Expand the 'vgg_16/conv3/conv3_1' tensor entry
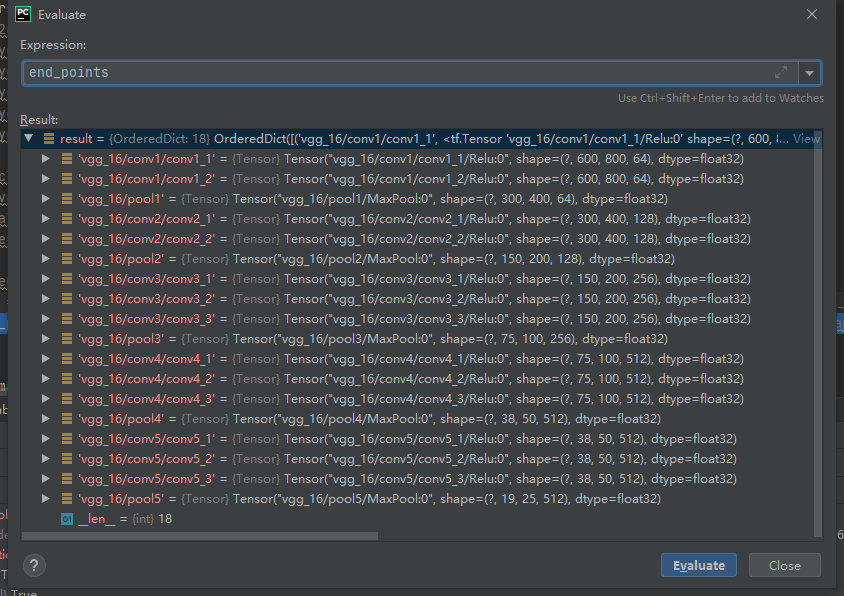This screenshot has width=844, height=596. 46,278
